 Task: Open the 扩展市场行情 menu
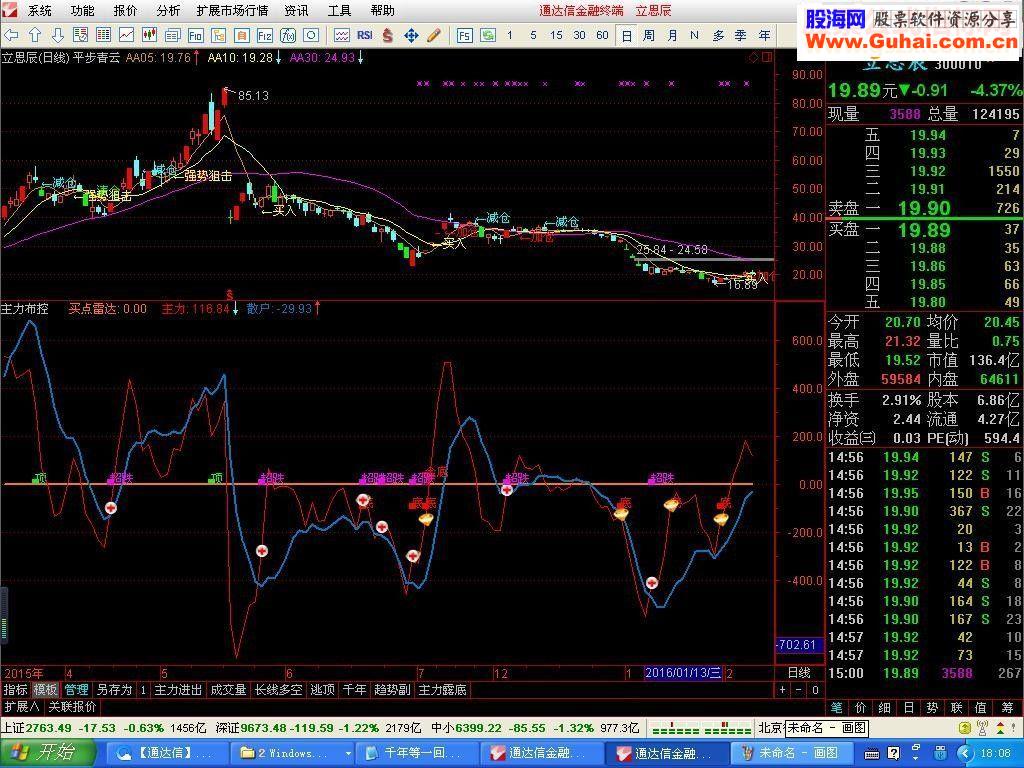(232, 10)
